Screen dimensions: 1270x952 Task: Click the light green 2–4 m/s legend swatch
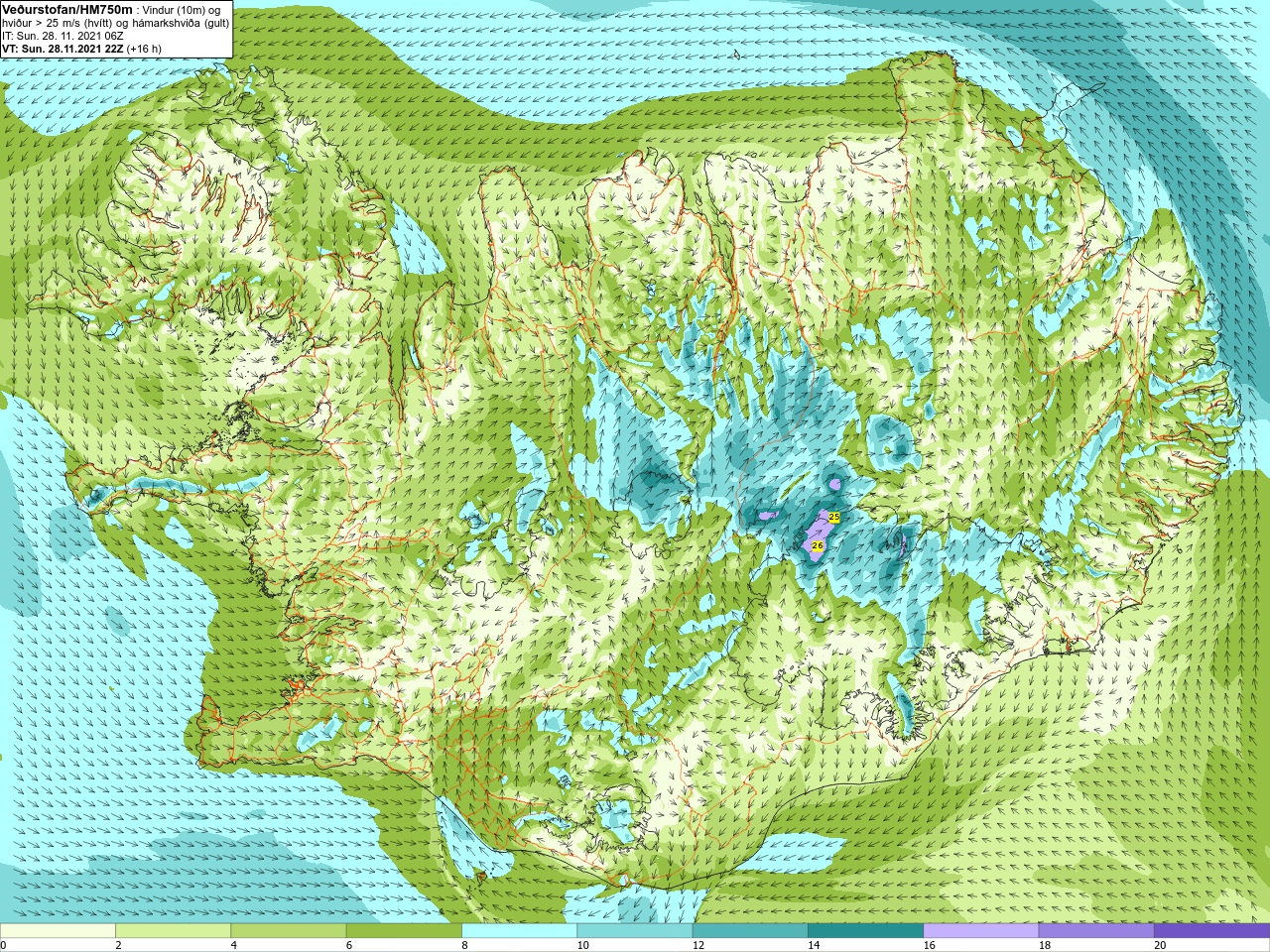point(173,931)
